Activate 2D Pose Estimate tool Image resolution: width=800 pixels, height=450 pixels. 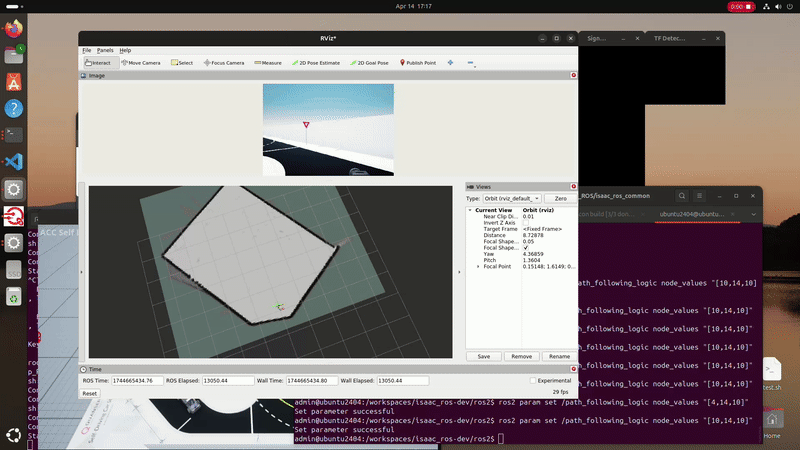(315, 62)
